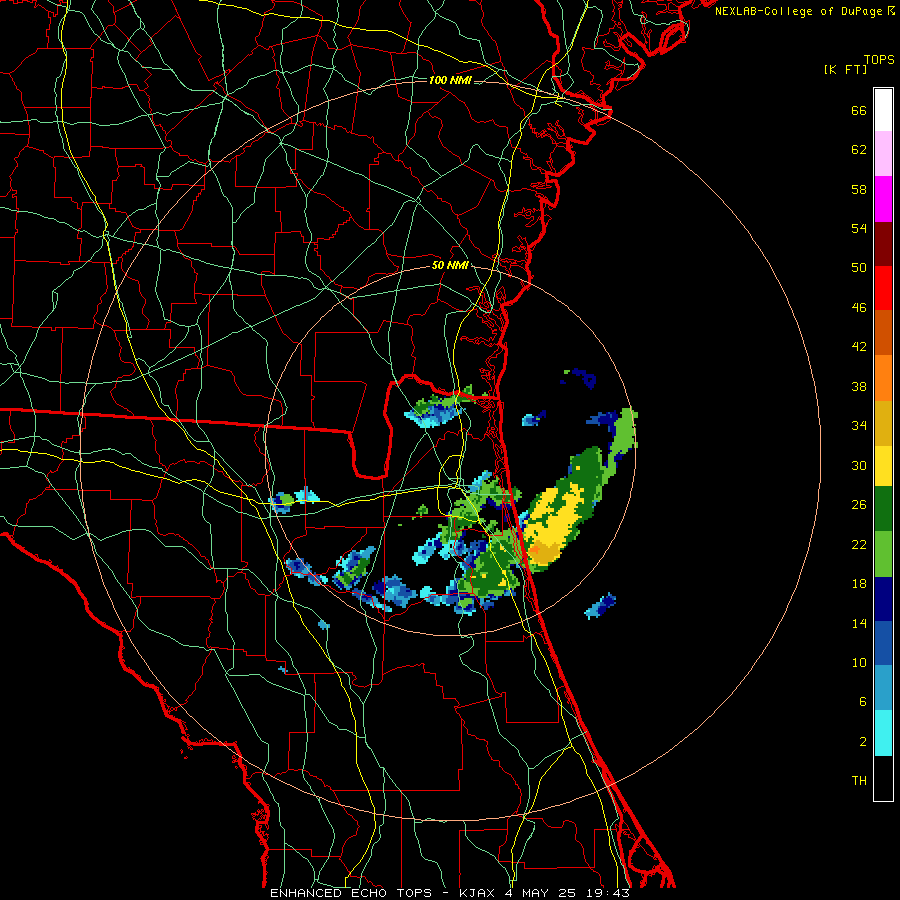
Task: Click the navy 22 K FT legend swatch
Action: tap(883, 599)
